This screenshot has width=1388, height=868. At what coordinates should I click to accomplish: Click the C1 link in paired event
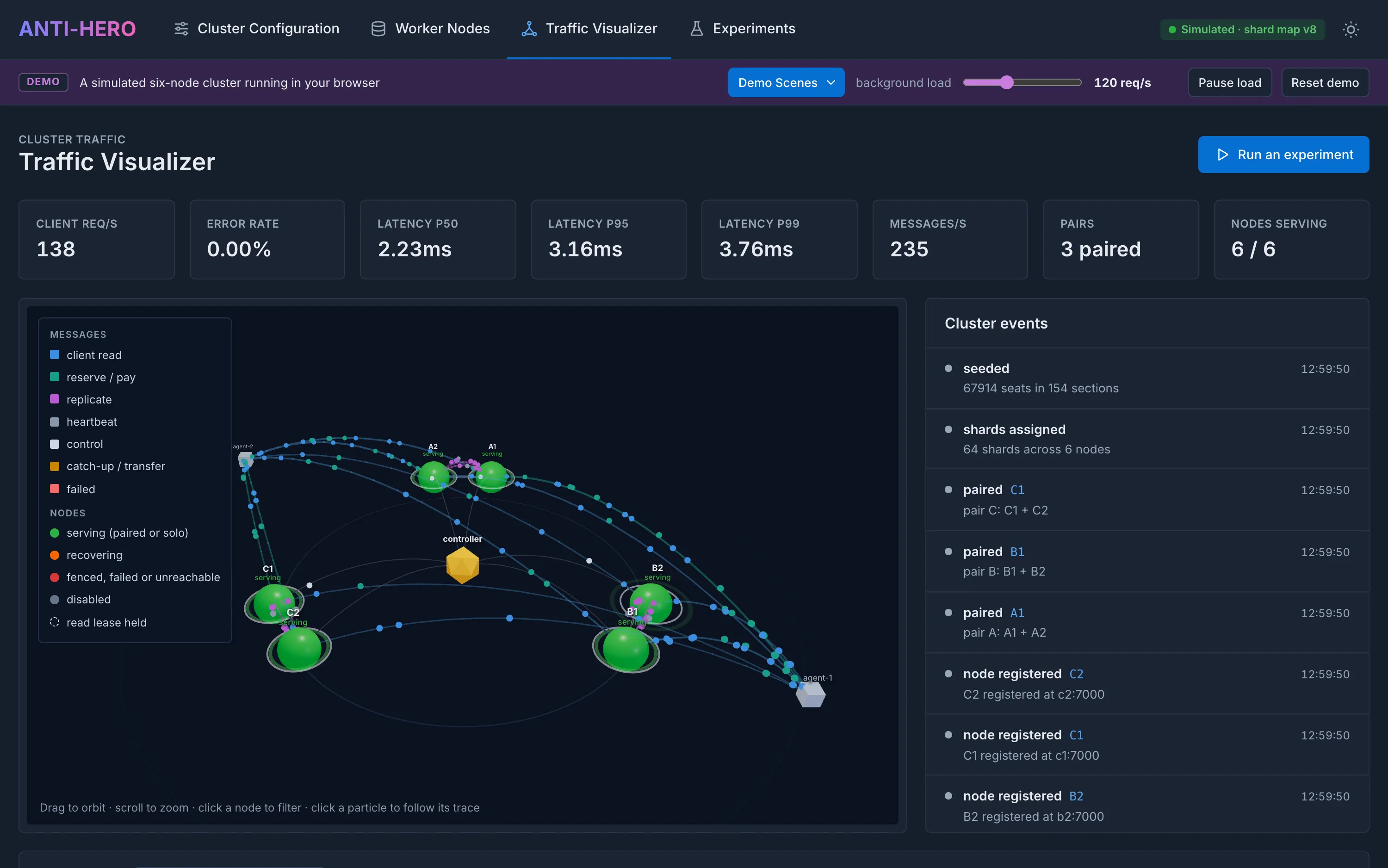coord(1016,490)
